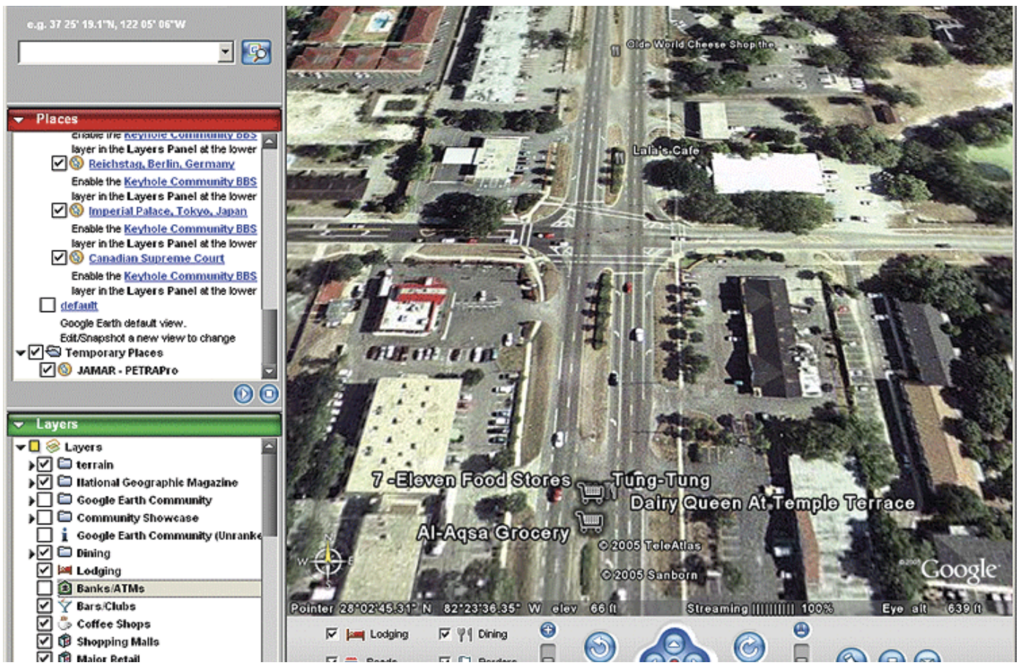
Task: Disable the terrain layer checkbox
Action: coord(44,464)
